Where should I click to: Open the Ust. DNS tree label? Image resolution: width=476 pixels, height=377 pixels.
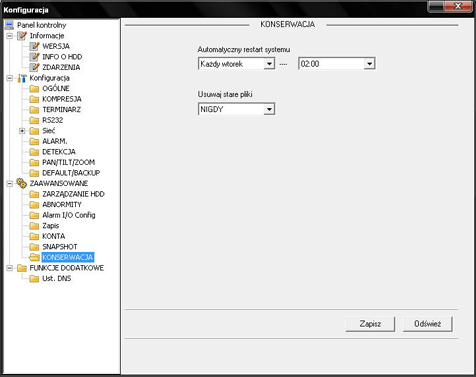(57, 279)
